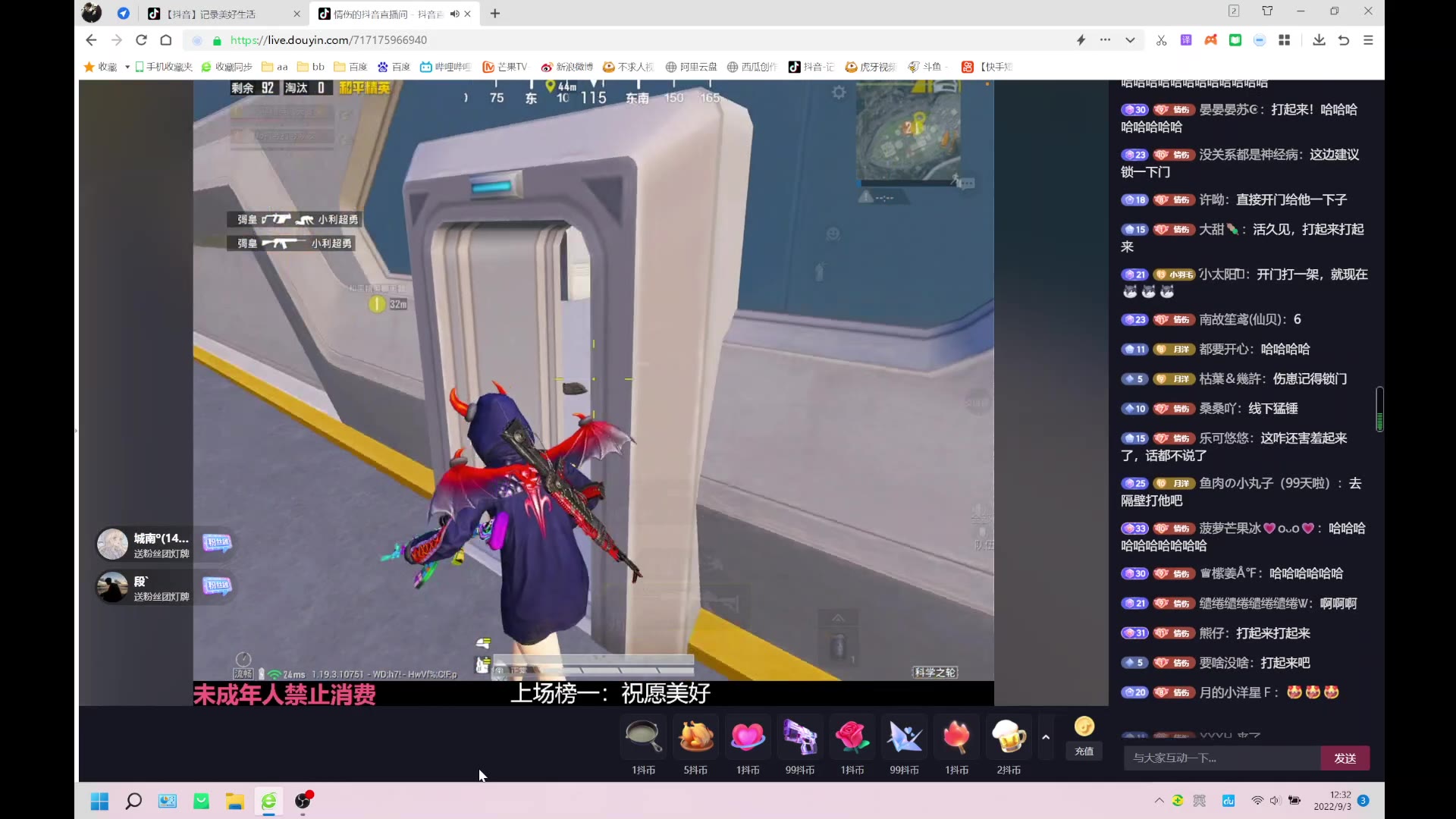Switch to the 记录美好生活 tab

click(212, 14)
